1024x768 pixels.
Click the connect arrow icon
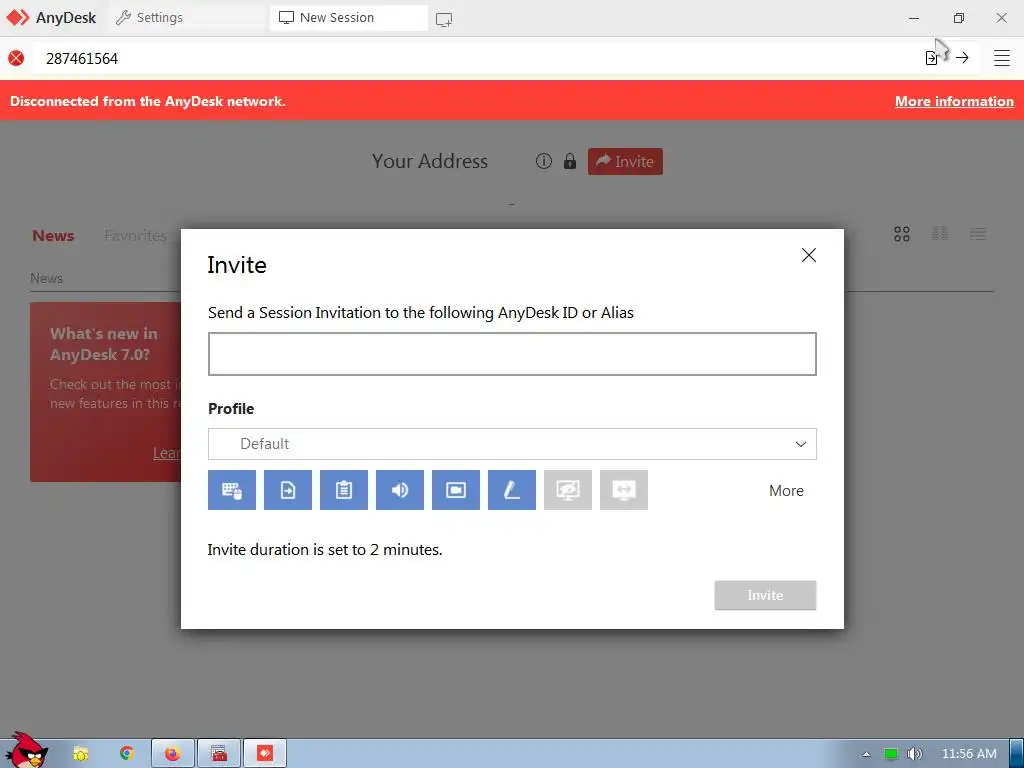tap(962, 58)
